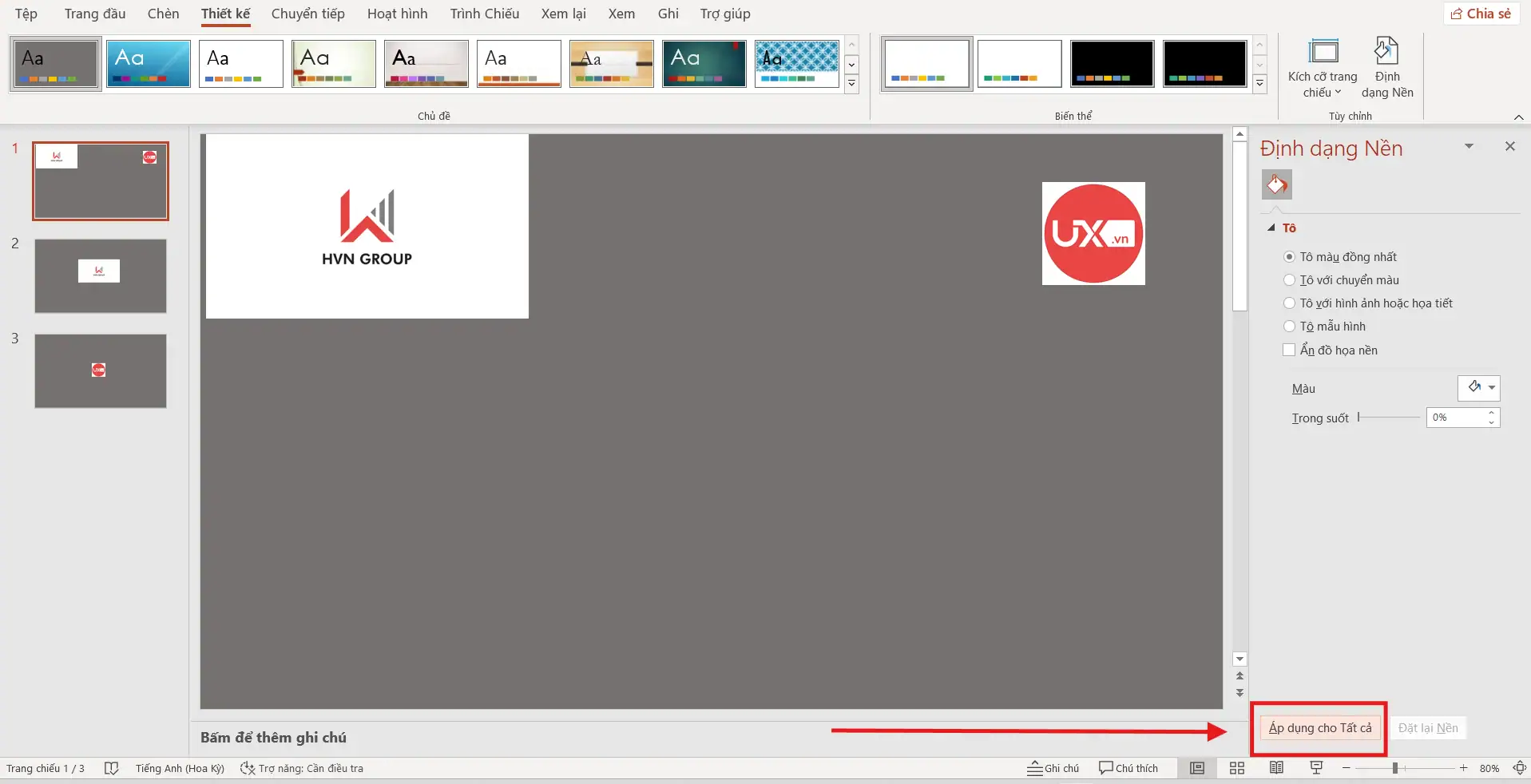Viewport: 1531px width, 784px height.
Task: Select Tô mẫu hình radio option
Action: click(1289, 327)
